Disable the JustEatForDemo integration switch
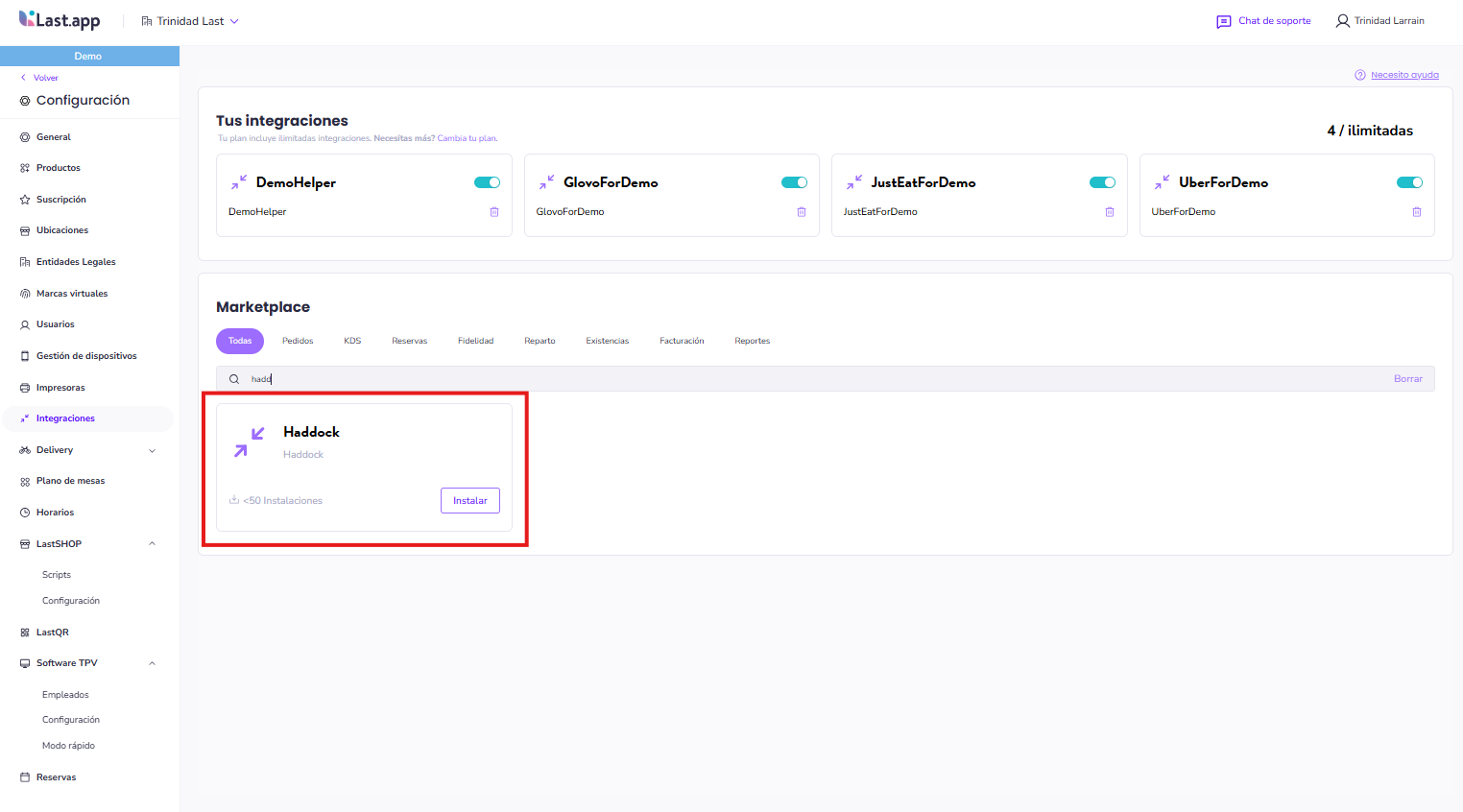Viewport: 1463px width, 812px height. tap(1102, 182)
